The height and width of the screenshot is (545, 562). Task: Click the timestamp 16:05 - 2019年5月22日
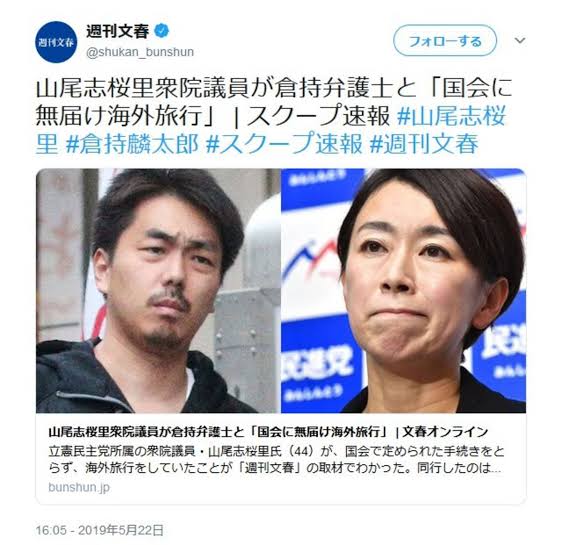(100, 530)
